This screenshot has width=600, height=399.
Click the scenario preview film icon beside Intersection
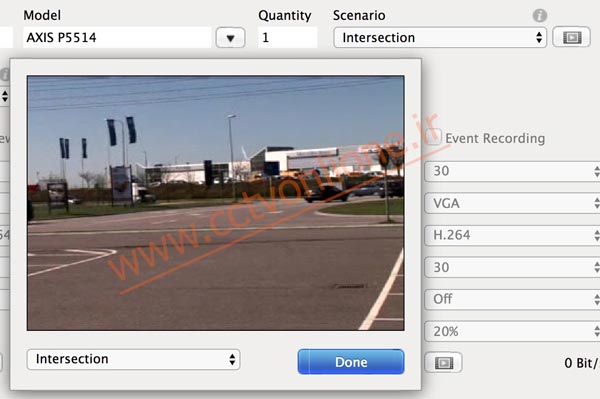pyautogui.click(x=572, y=37)
